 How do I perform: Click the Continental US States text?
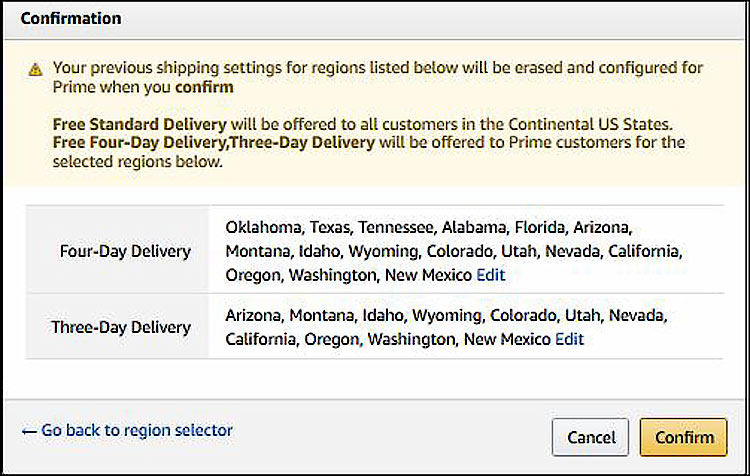click(x=590, y=124)
